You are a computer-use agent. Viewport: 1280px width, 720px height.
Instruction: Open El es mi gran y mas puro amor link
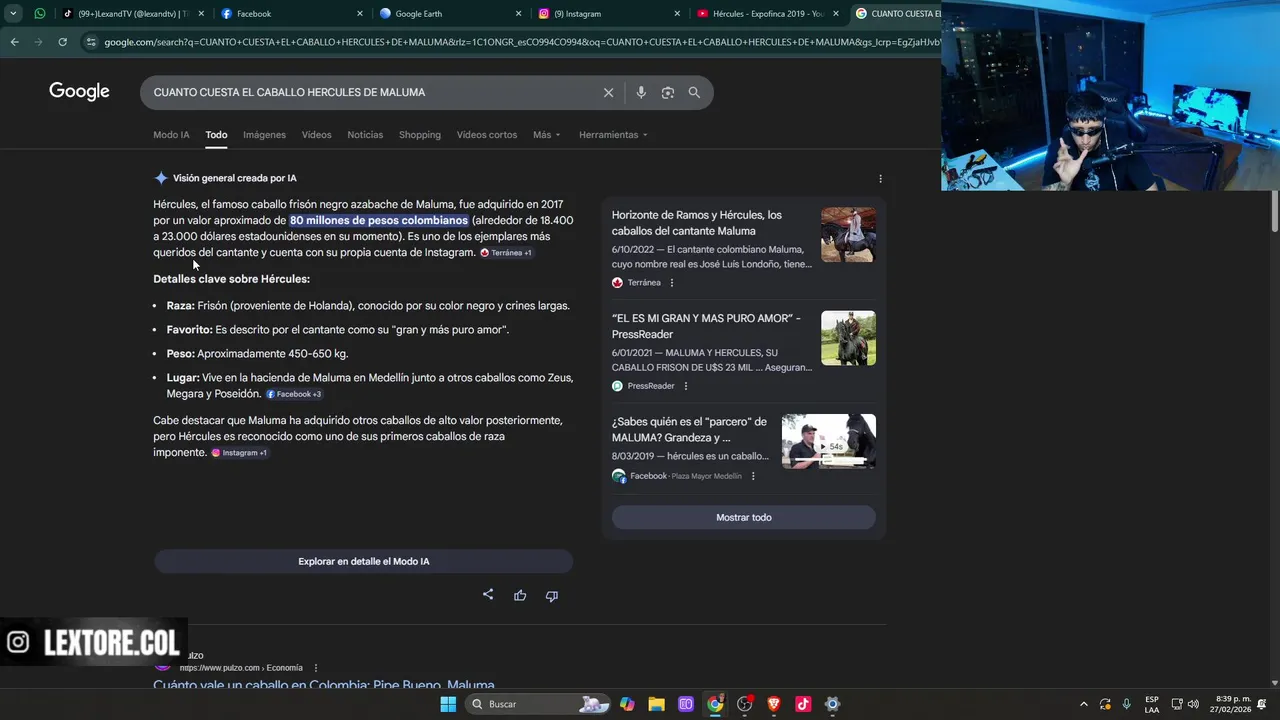click(x=706, y=326)
